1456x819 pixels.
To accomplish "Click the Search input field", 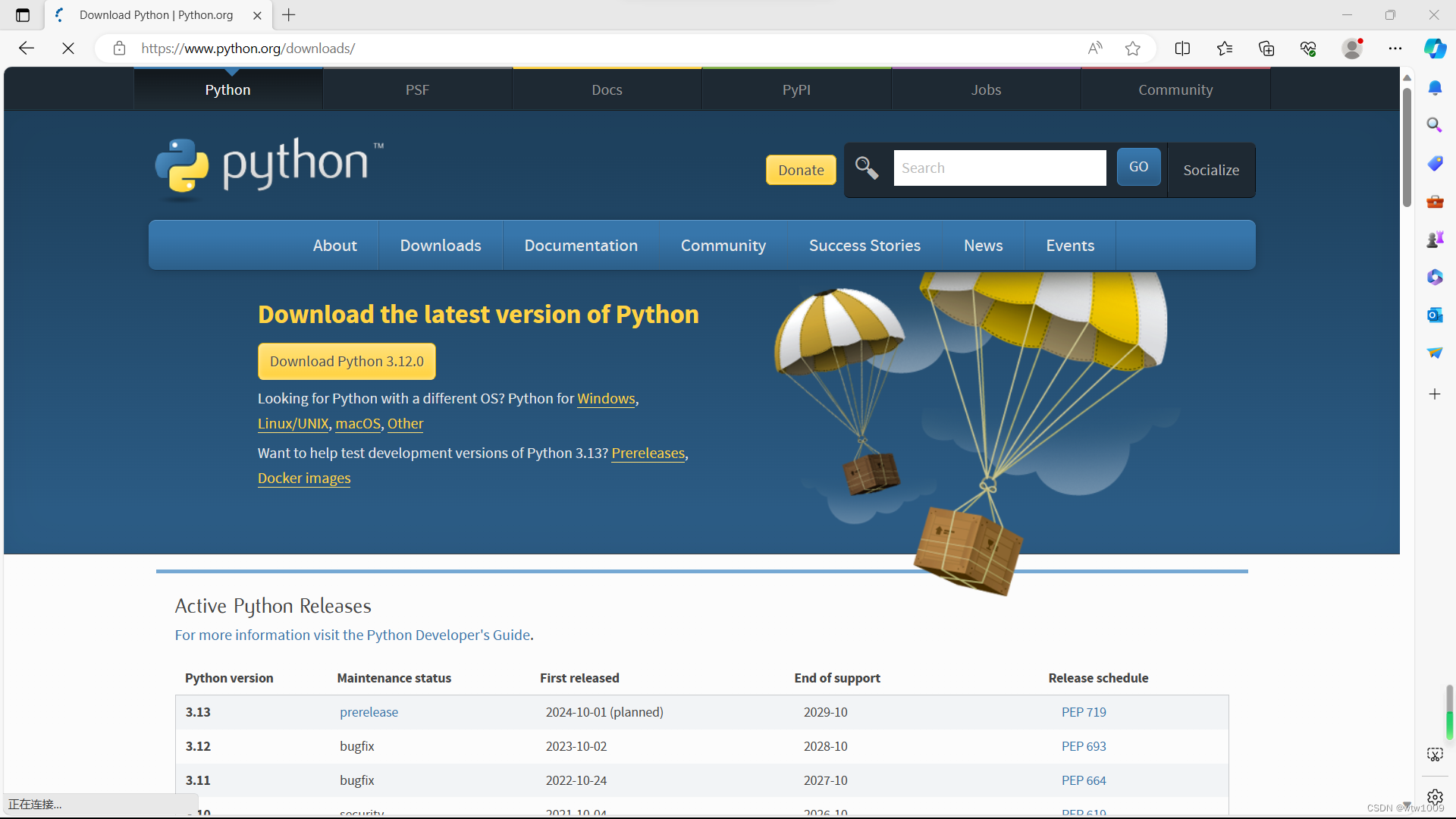I will point(999,168).
